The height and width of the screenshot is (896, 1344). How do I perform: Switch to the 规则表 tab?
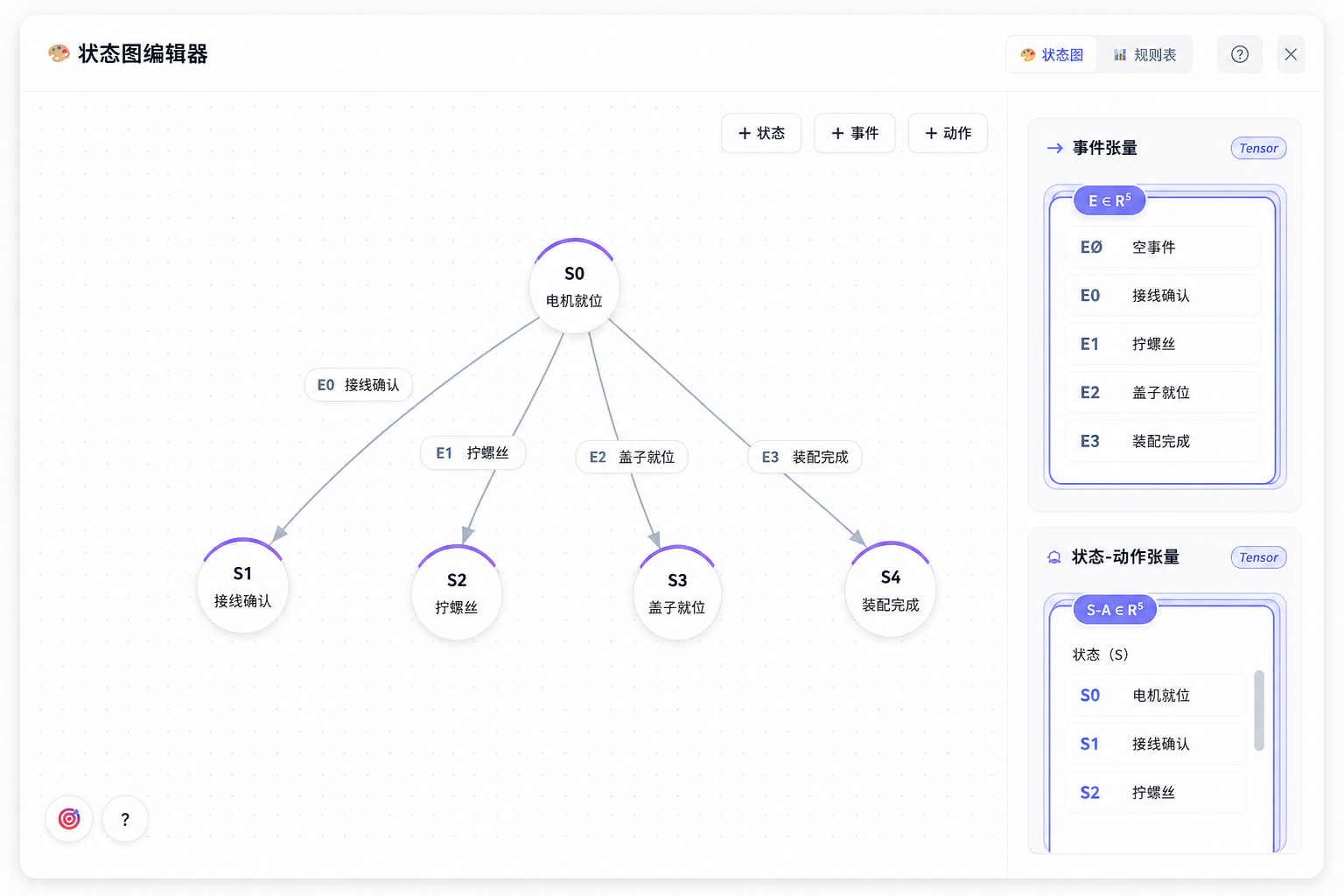pos(1144,54)
